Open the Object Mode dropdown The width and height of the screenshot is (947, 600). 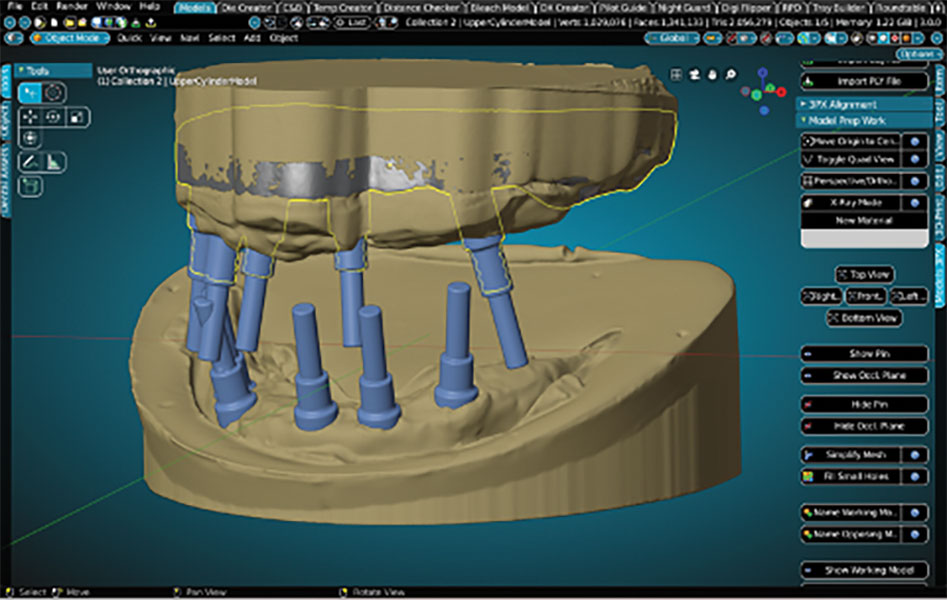[x=69, y=38]
